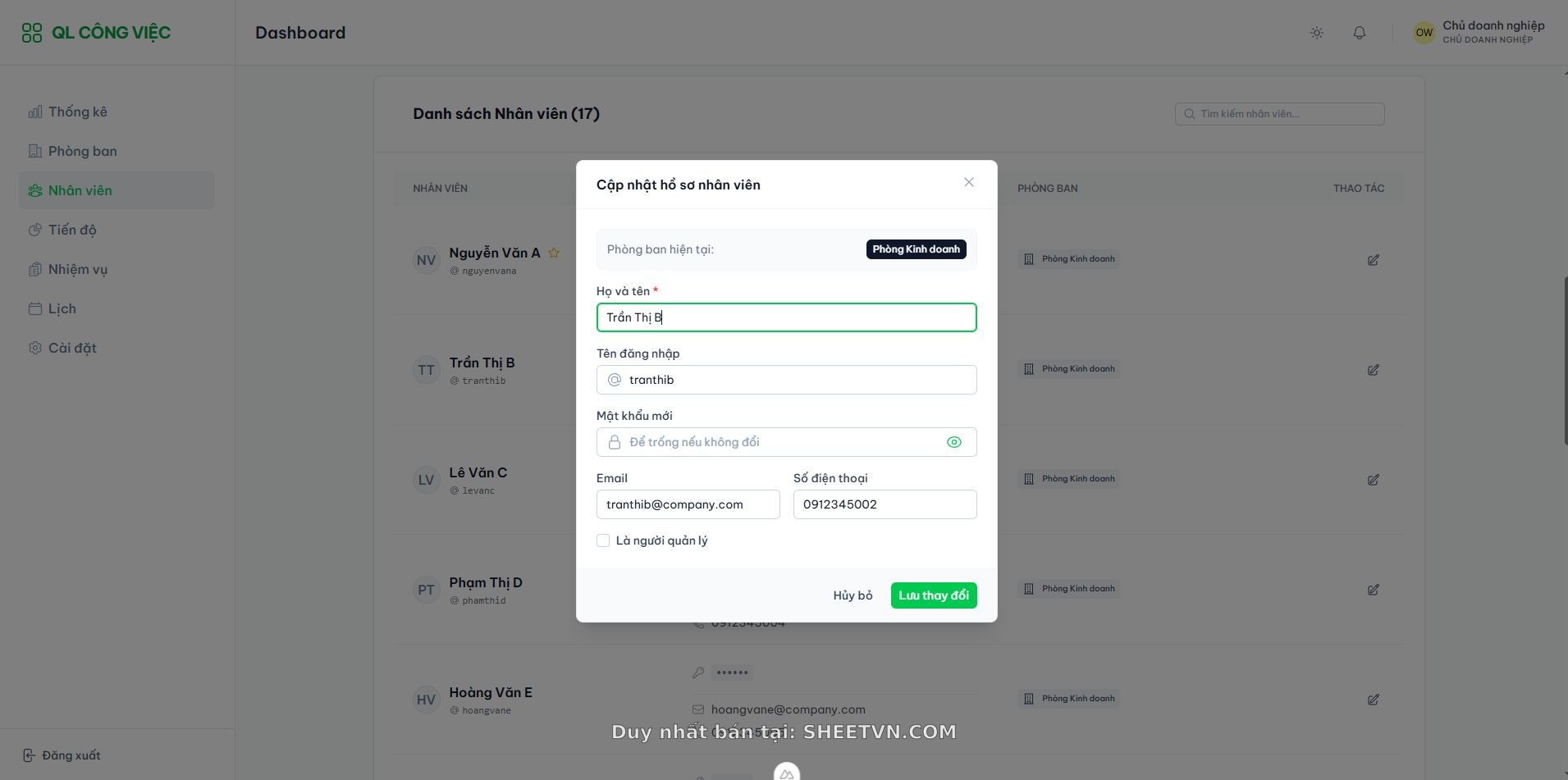The width and height of the screenshot is (1568, 780).
Task: Click the QL CÔNG VIỆC logo icon
Action: [x=32, y=33]
